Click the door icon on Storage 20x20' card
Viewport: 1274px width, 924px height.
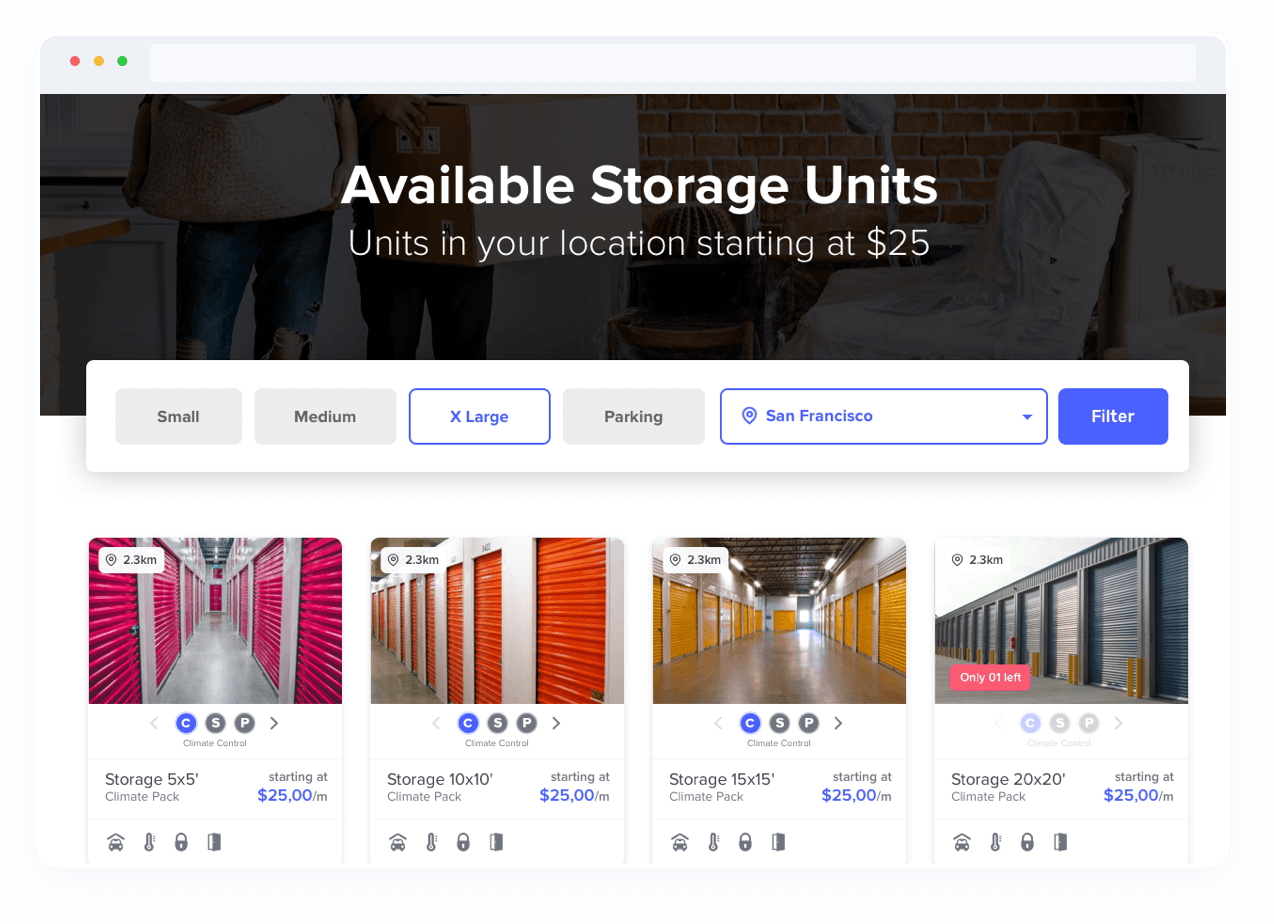pos(1060,842)
